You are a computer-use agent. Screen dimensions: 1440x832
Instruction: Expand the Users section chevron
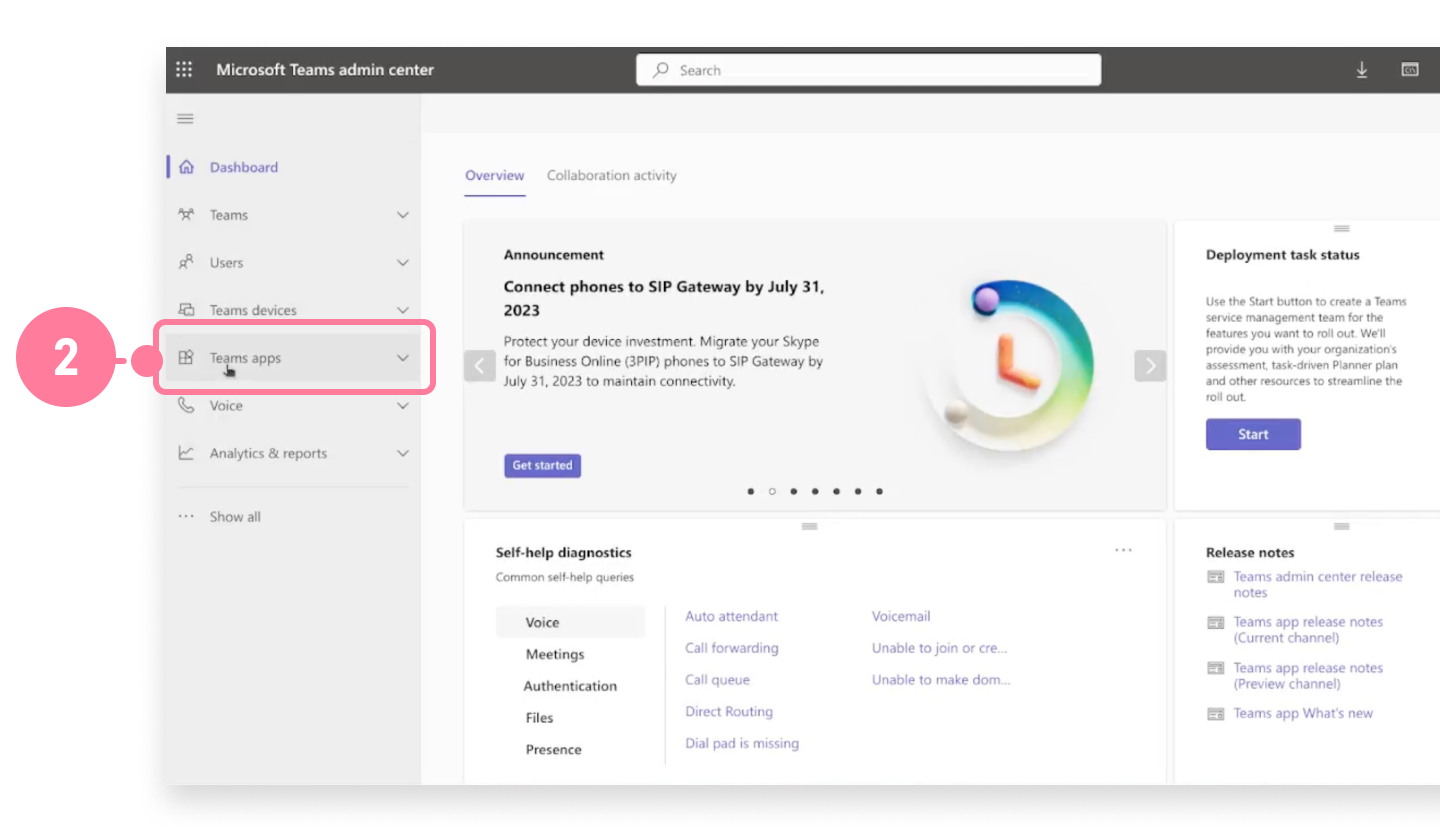point(403,263)
